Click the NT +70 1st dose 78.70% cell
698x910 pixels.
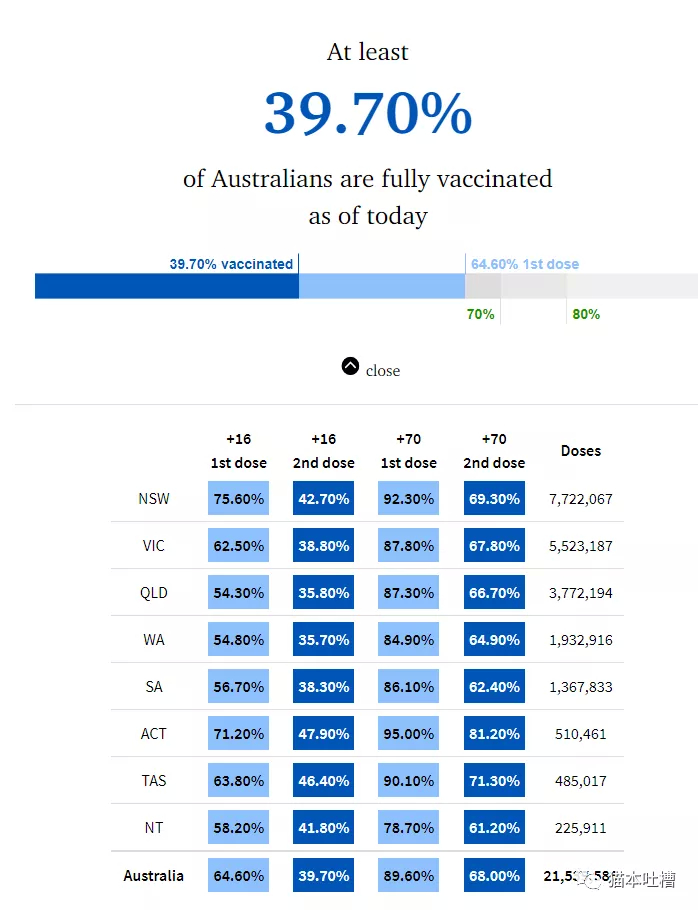pos(408,828)
